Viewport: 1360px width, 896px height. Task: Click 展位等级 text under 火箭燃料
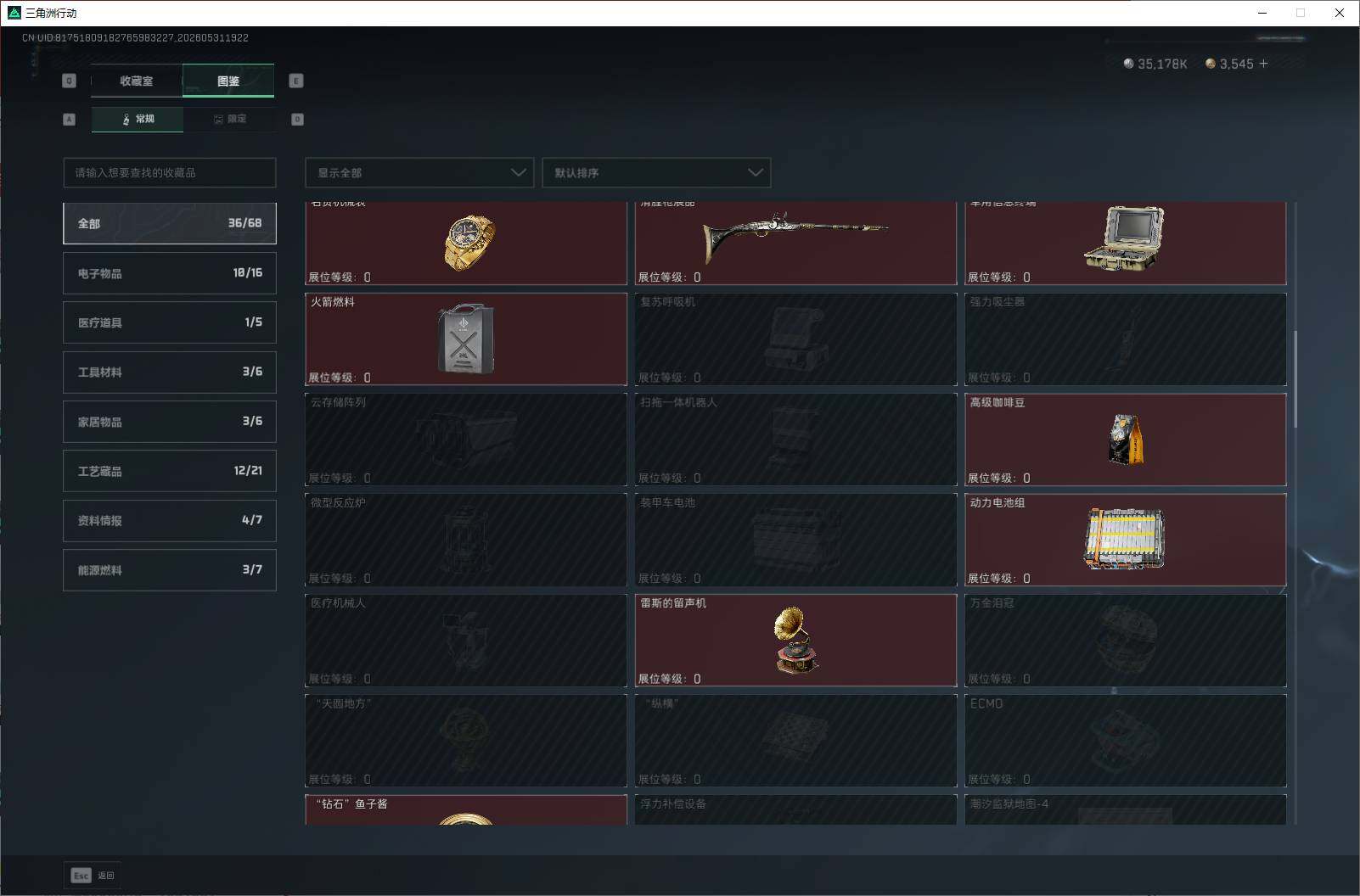[340, 378]
